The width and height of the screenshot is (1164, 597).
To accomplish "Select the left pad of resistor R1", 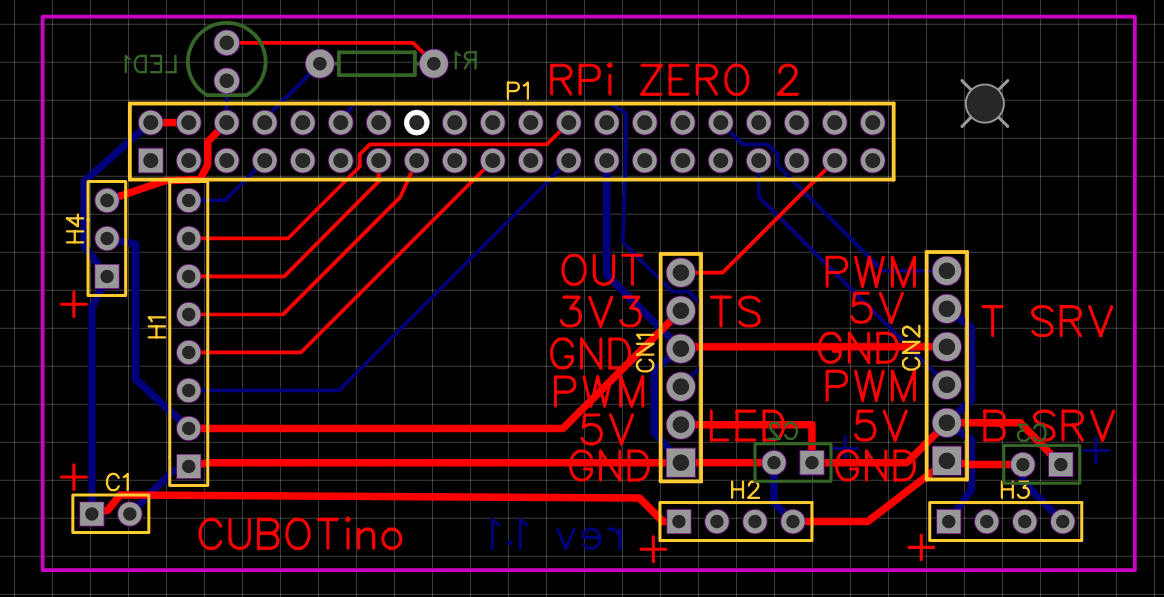I will click(x=321, y=63).
